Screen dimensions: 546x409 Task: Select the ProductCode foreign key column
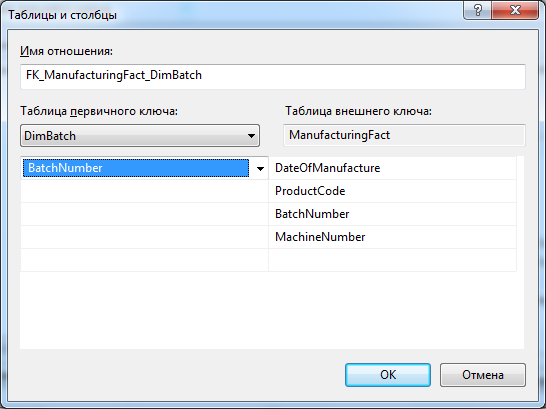392,191
